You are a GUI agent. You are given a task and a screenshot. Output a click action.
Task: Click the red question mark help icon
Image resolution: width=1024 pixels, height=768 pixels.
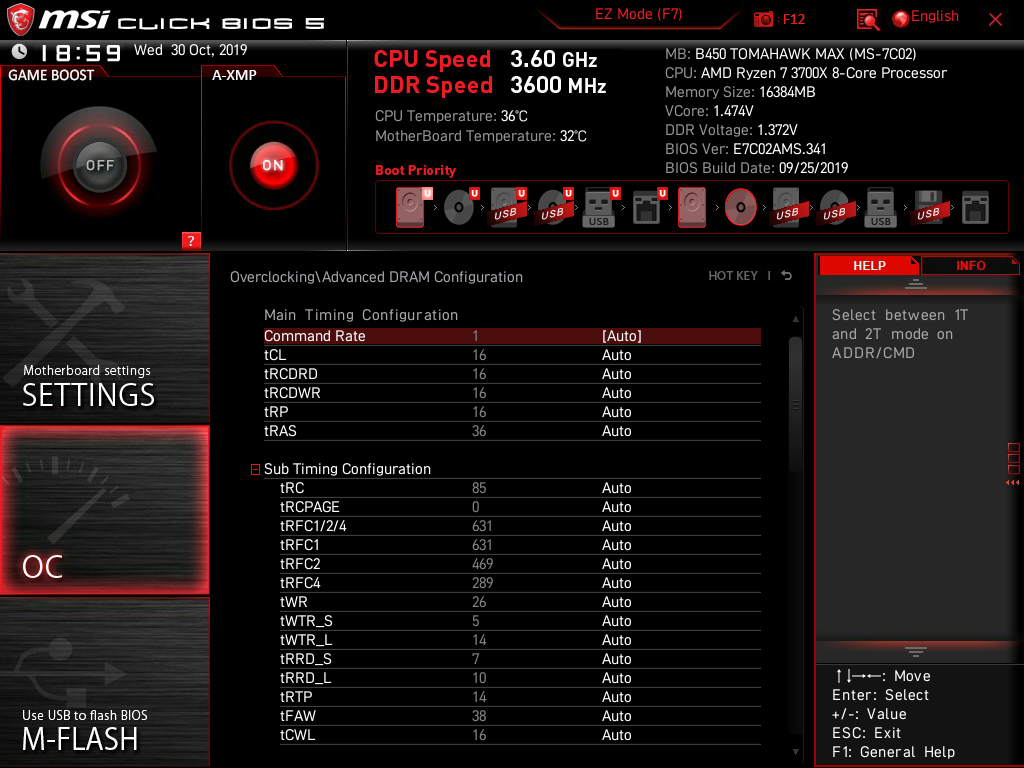tap(191, 240)
